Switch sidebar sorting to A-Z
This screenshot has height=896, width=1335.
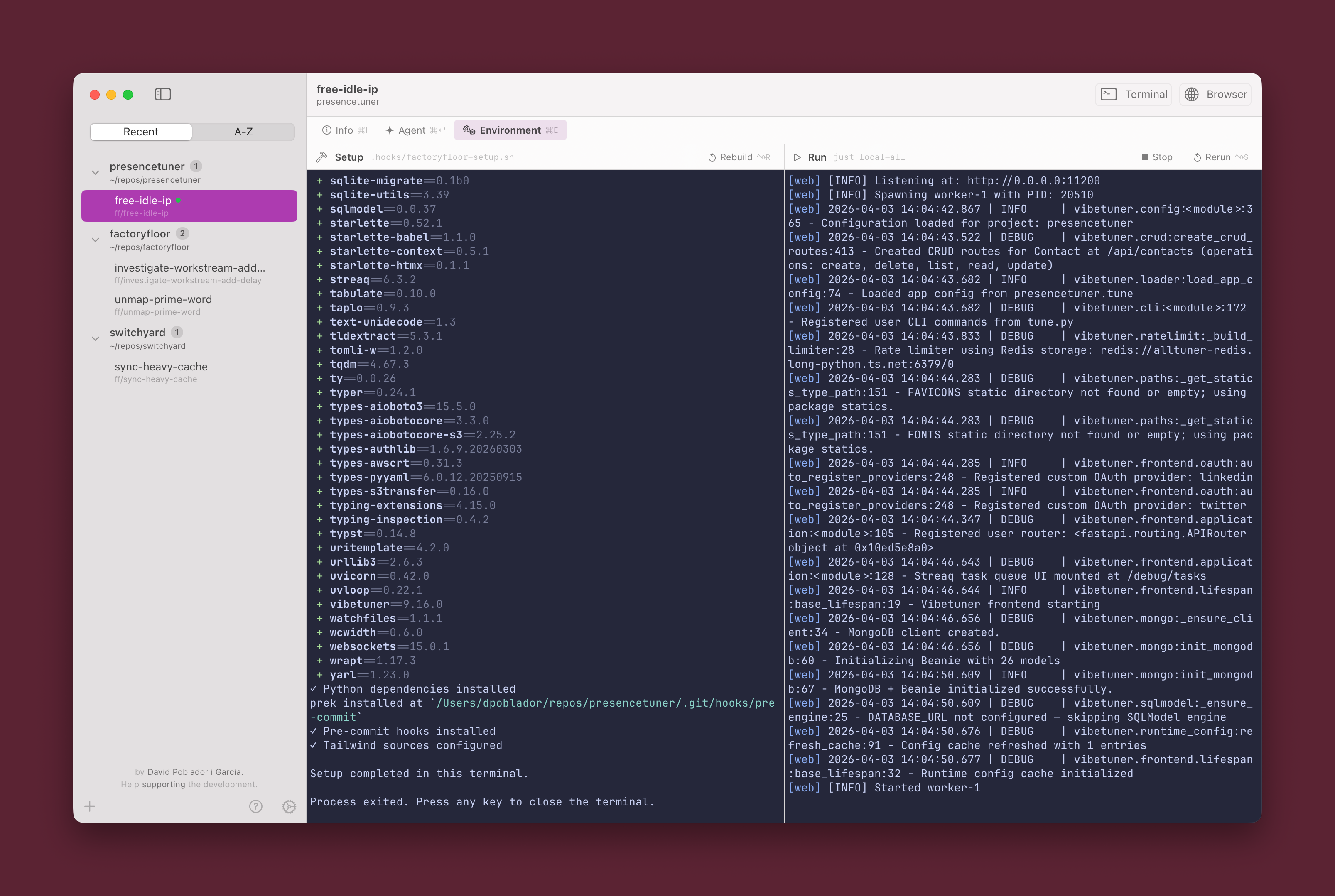tap(243, 132)
